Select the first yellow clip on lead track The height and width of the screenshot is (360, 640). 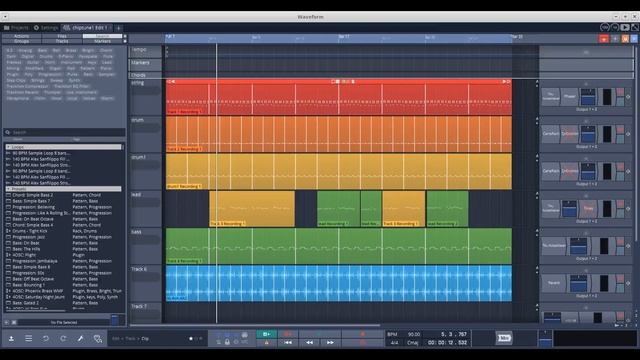click(252, 209)
